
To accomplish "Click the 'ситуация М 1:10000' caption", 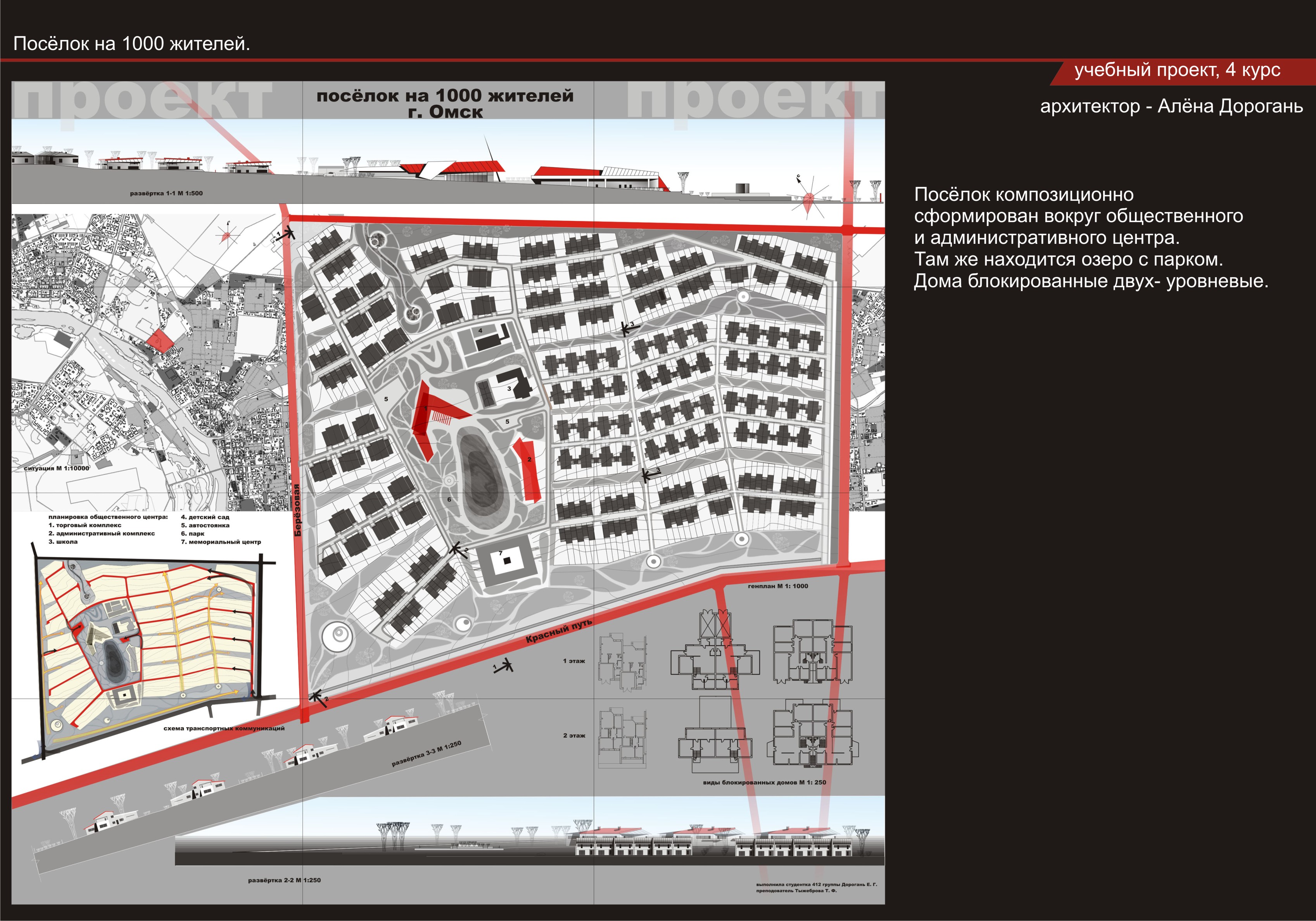I will 57,468.
